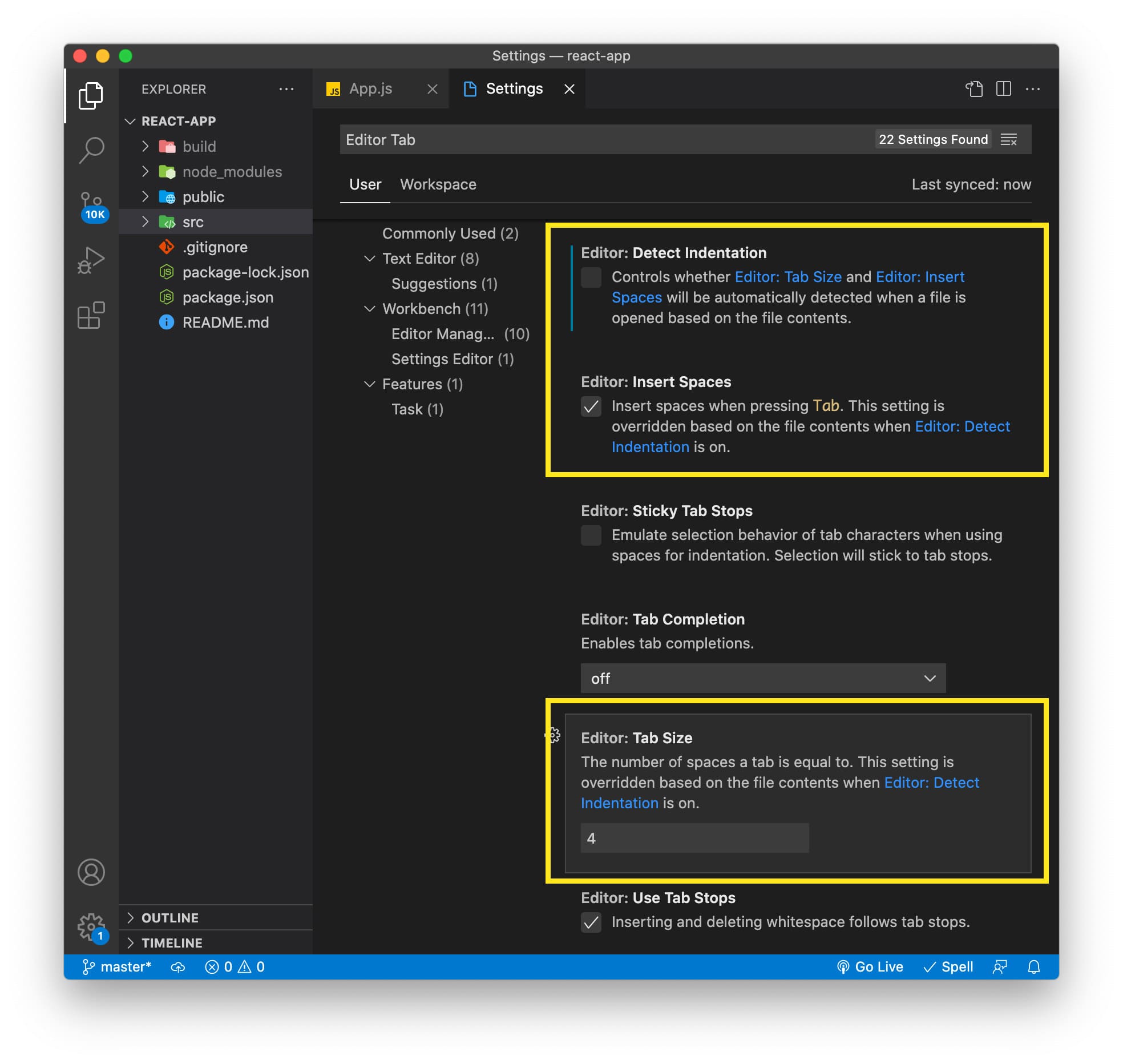Screen dimensions: 1123x1064
Task: Select the Search icon in activity bar
Action: click(x=91, y=150)
